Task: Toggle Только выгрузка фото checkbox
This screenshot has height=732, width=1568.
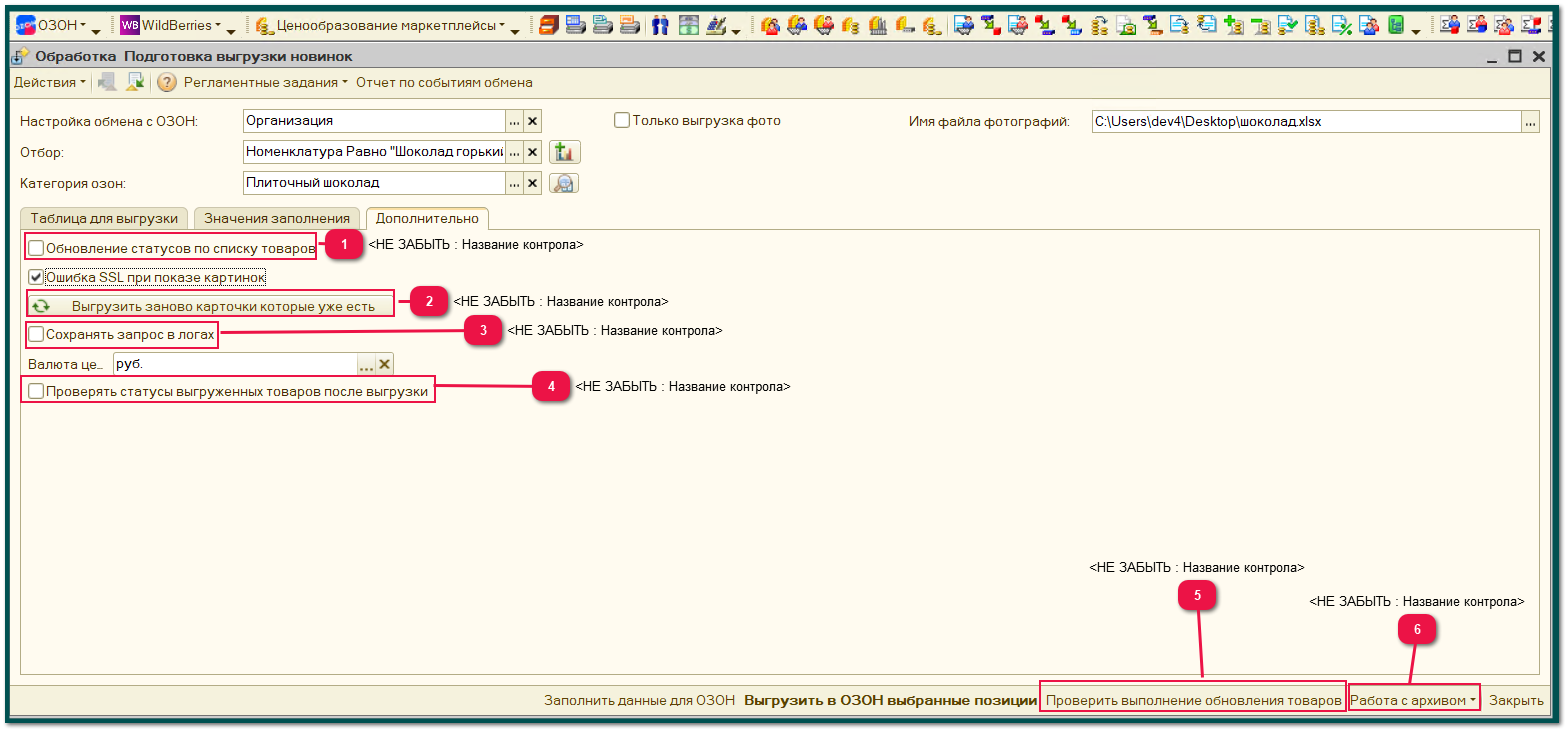Action: point(622,120)
